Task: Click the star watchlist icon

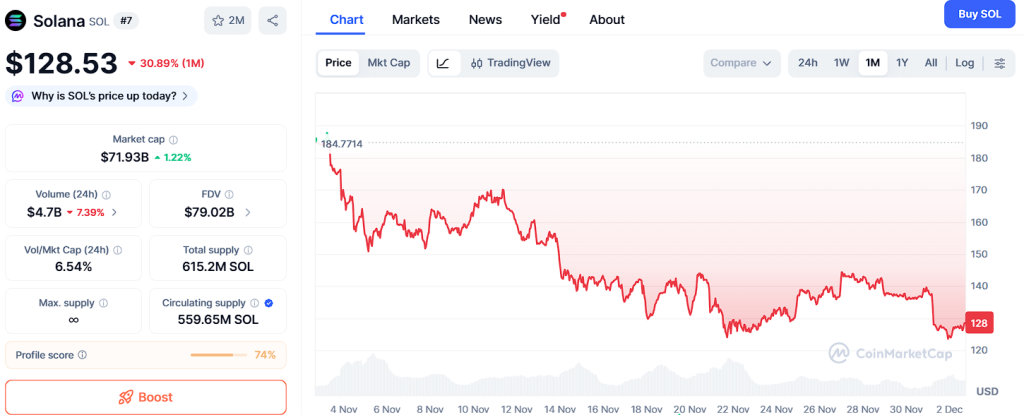Action: click(x=216, y=20)
